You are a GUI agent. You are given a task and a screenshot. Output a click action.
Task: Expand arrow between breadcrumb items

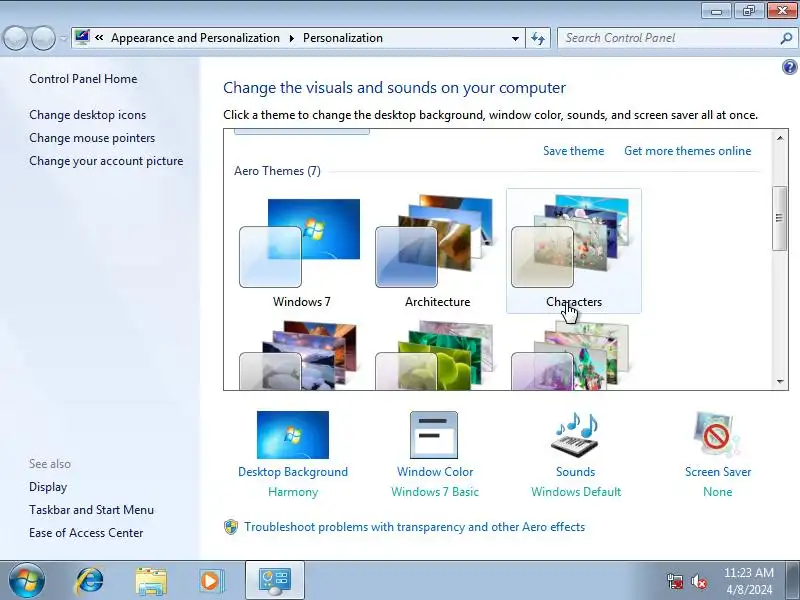point(291,38)
